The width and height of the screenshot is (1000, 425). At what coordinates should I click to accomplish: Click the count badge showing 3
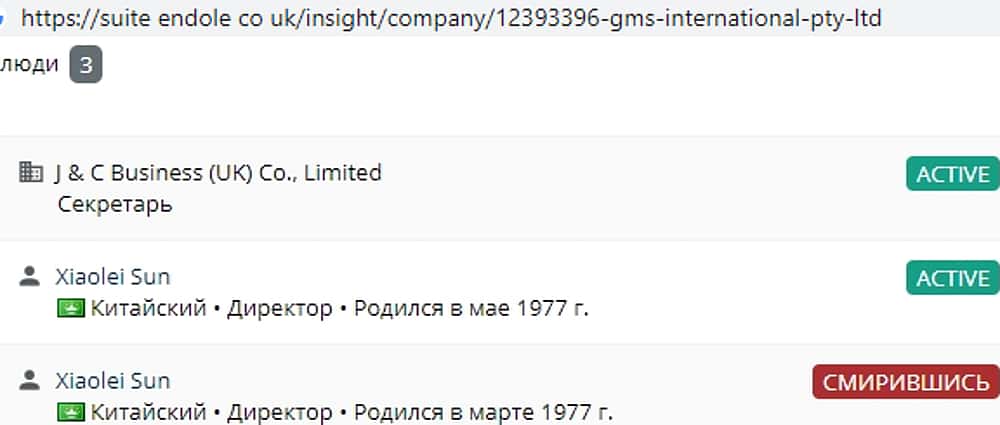[x=86, y=66]
